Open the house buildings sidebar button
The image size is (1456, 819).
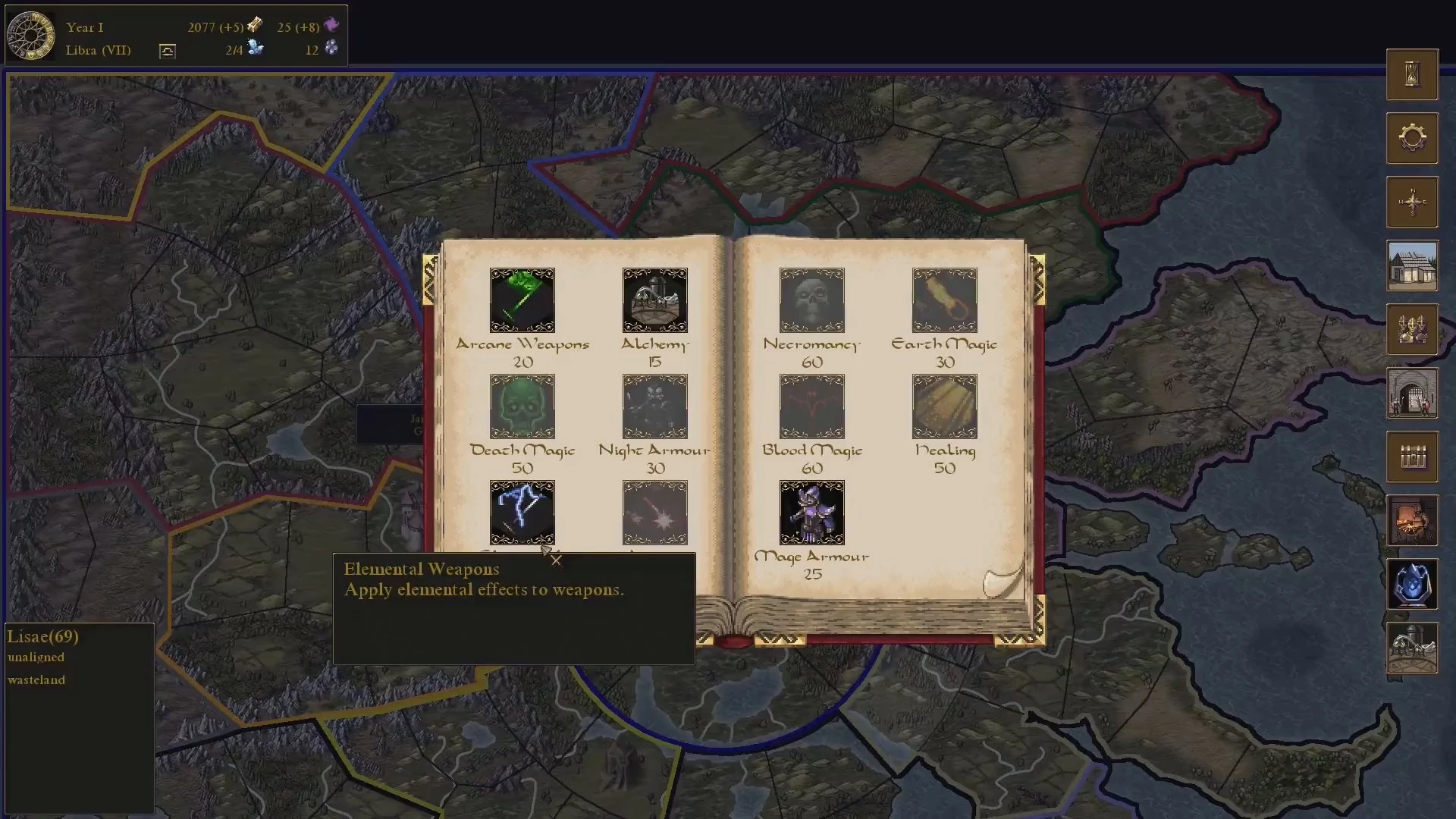coord(1412,266)
